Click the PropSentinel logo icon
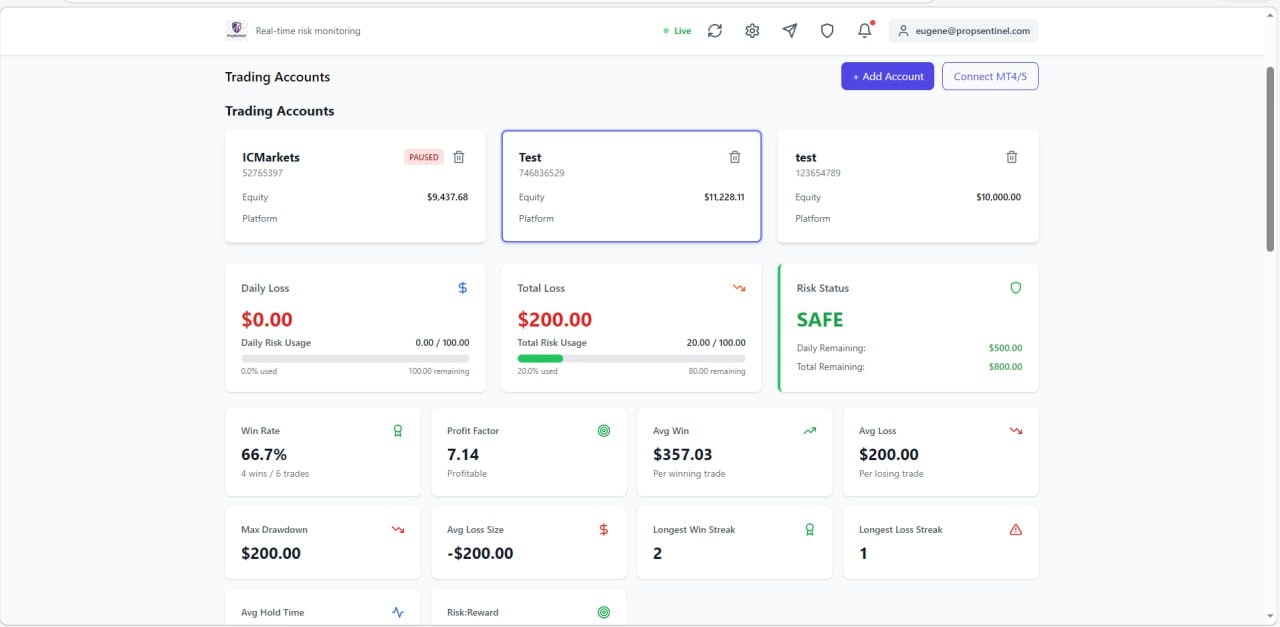The height and width of the screenshot is (627, 1280). [236, 31]
